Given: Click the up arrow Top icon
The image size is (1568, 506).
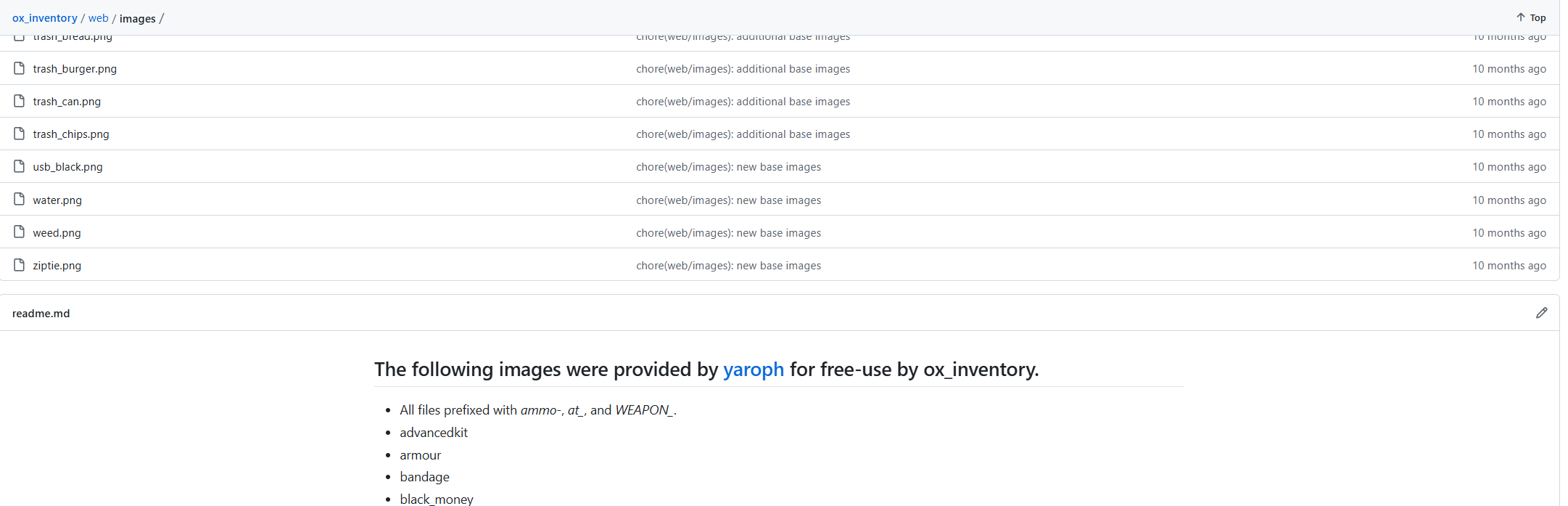Looking at the screenshot, I should tap(1520, 17).
